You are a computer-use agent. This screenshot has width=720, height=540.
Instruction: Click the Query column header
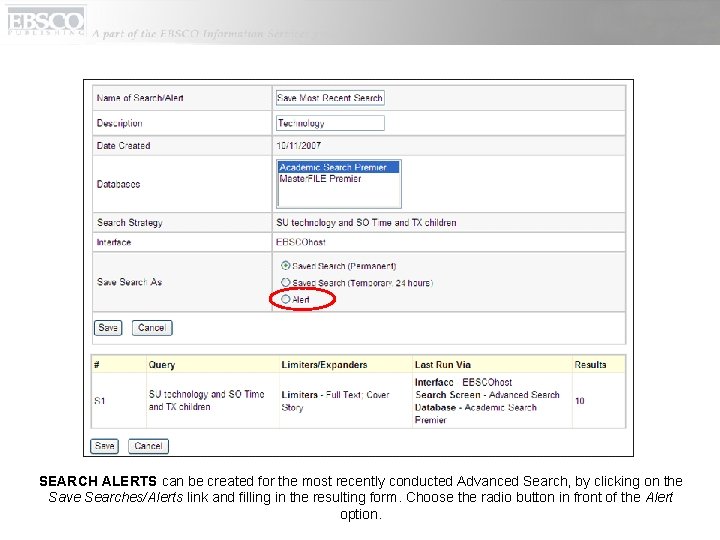point(162,365)
